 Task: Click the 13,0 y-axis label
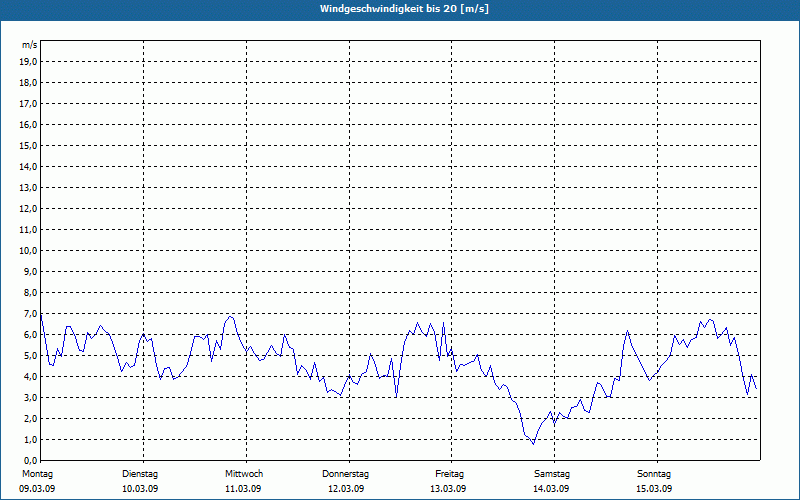(28, 188)
